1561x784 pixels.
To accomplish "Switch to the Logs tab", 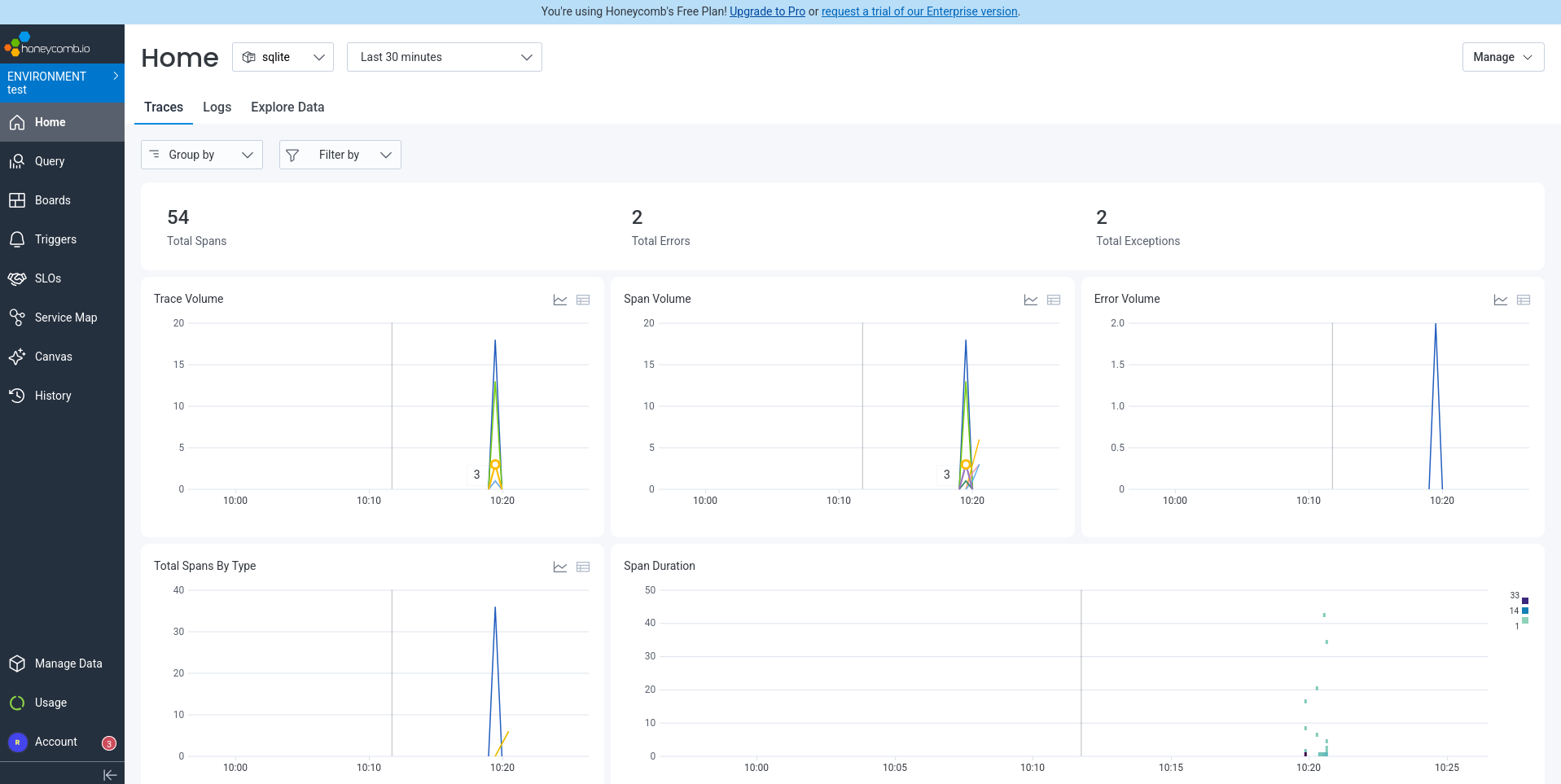I will point(217,107).
